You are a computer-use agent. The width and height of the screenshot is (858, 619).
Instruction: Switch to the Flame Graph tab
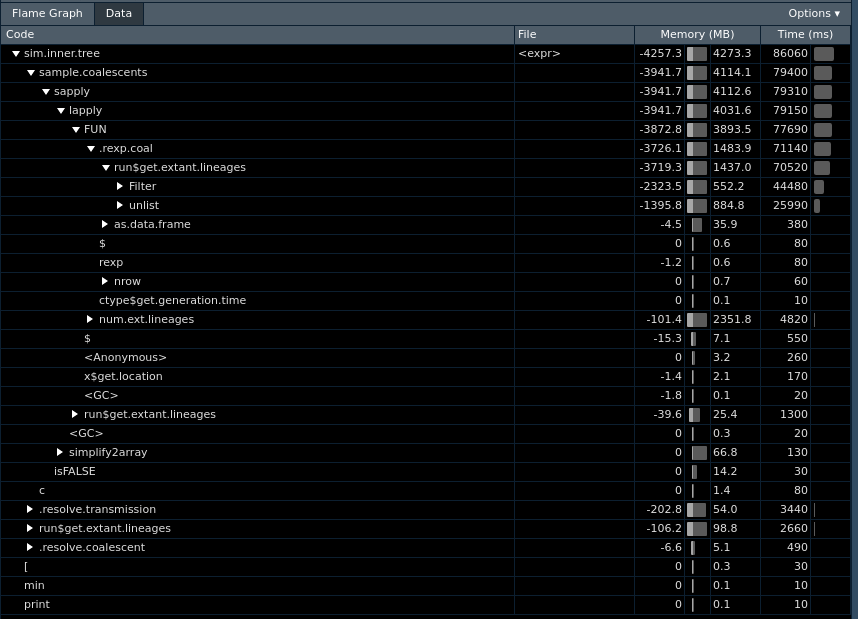click(x=47, y=13)
